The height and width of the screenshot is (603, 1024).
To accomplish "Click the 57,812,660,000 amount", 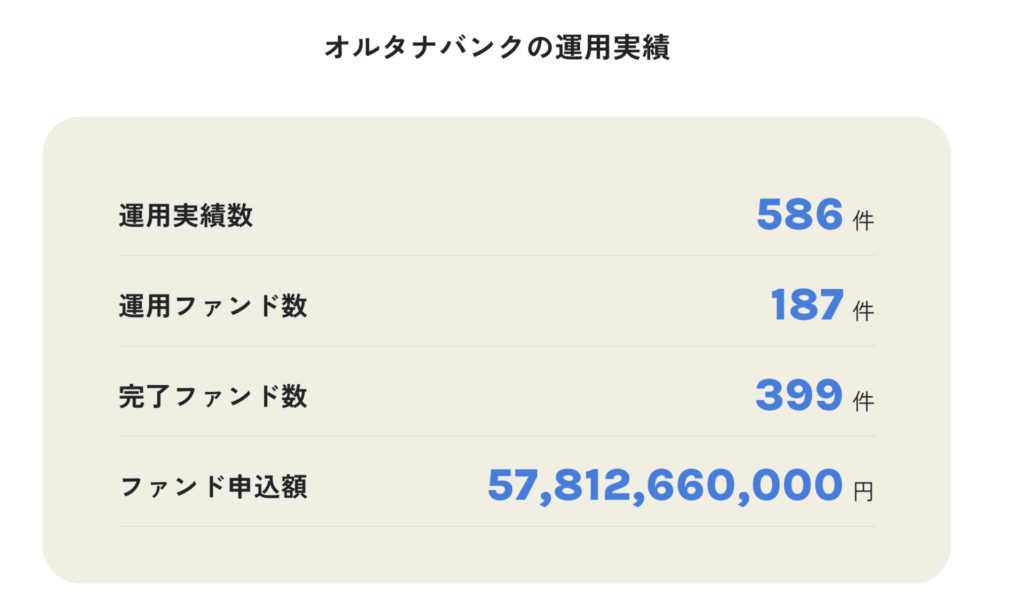I will click(665, 485).
